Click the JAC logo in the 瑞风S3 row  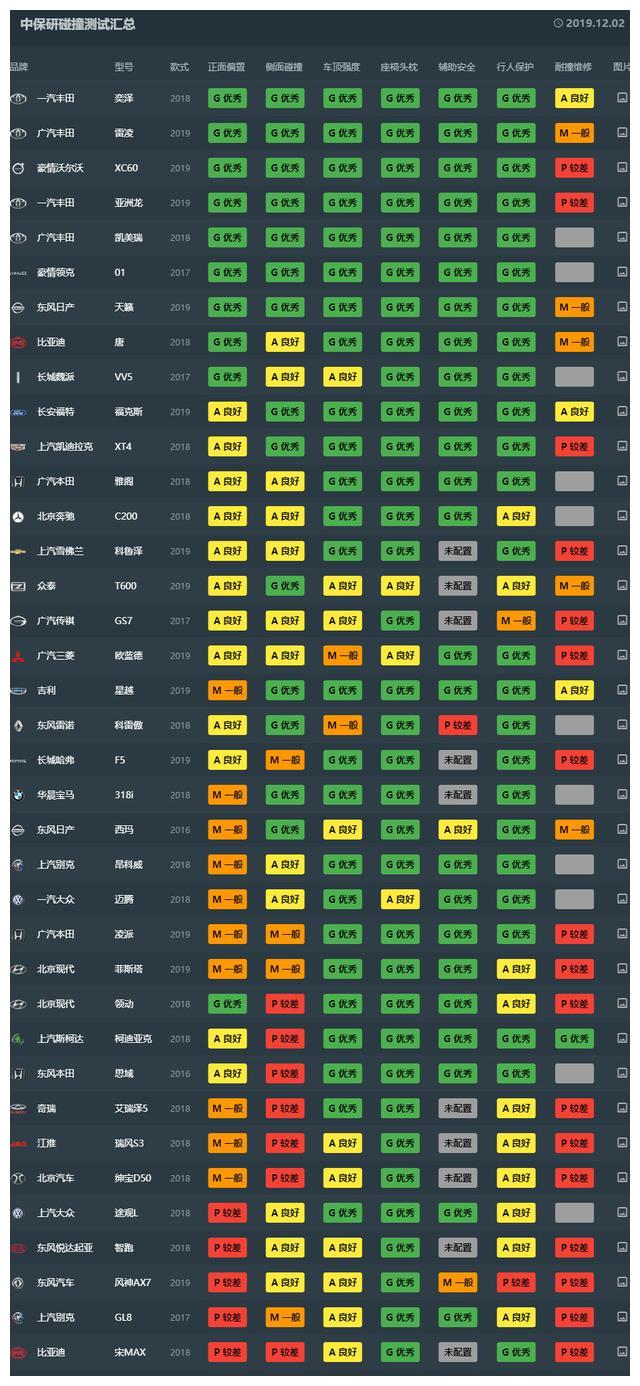click(x=18, y=1143)
